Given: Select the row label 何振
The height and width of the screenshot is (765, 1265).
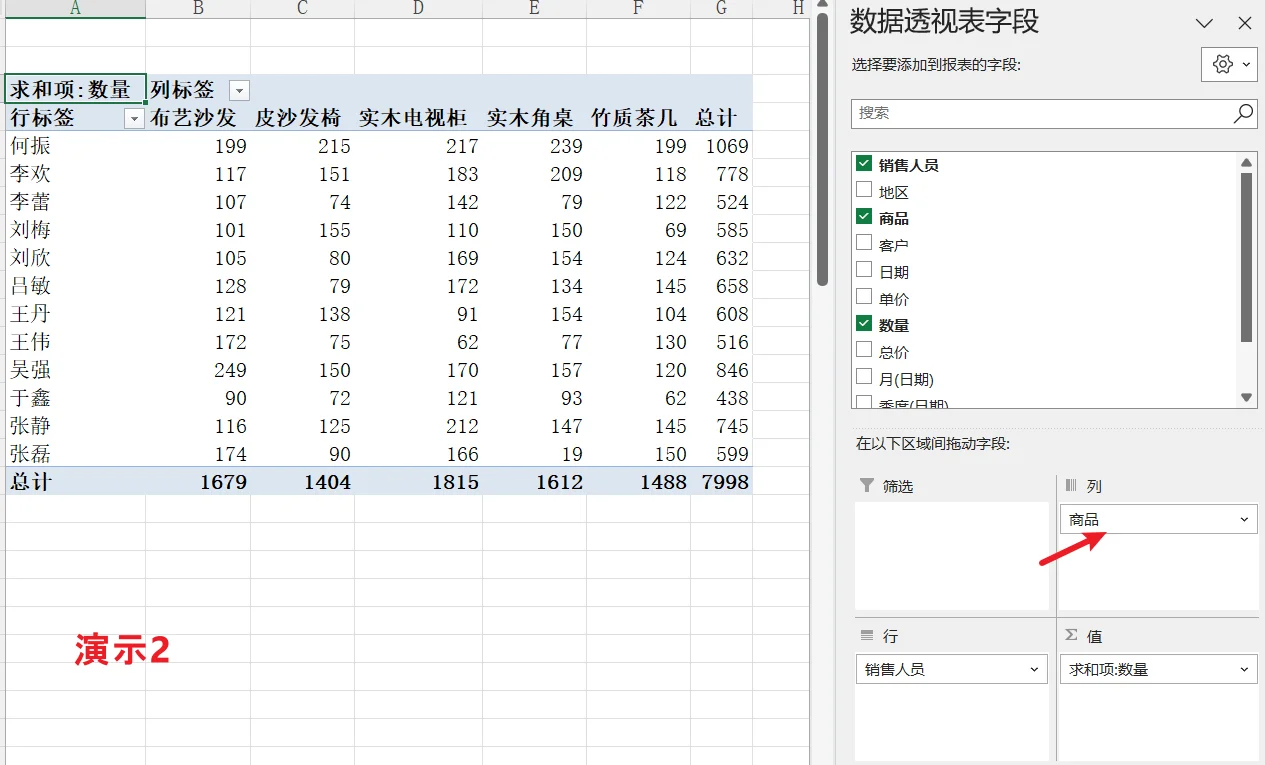Looking at the screenshot, I should (x=75, y=146).
